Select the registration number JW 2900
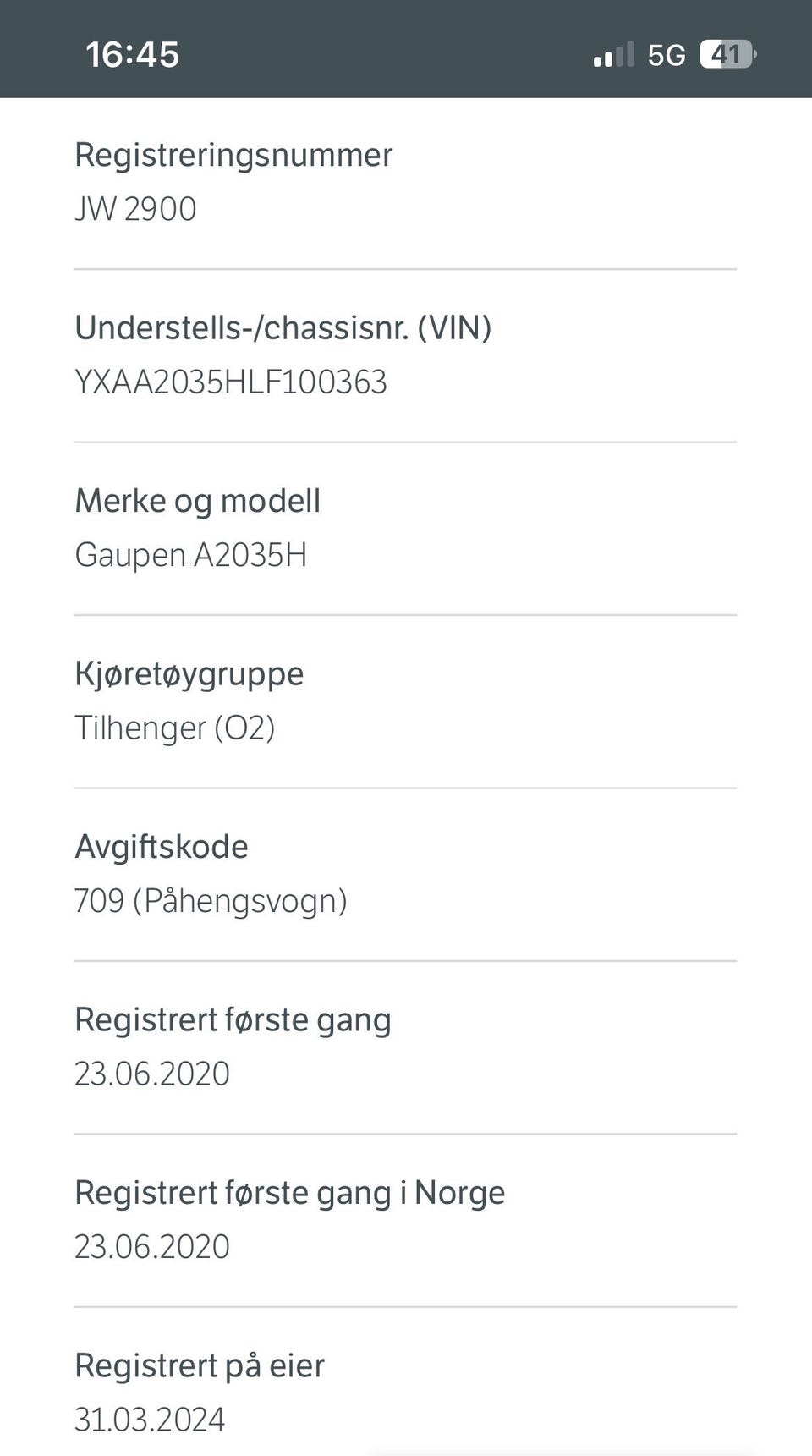 coord(135,208)
